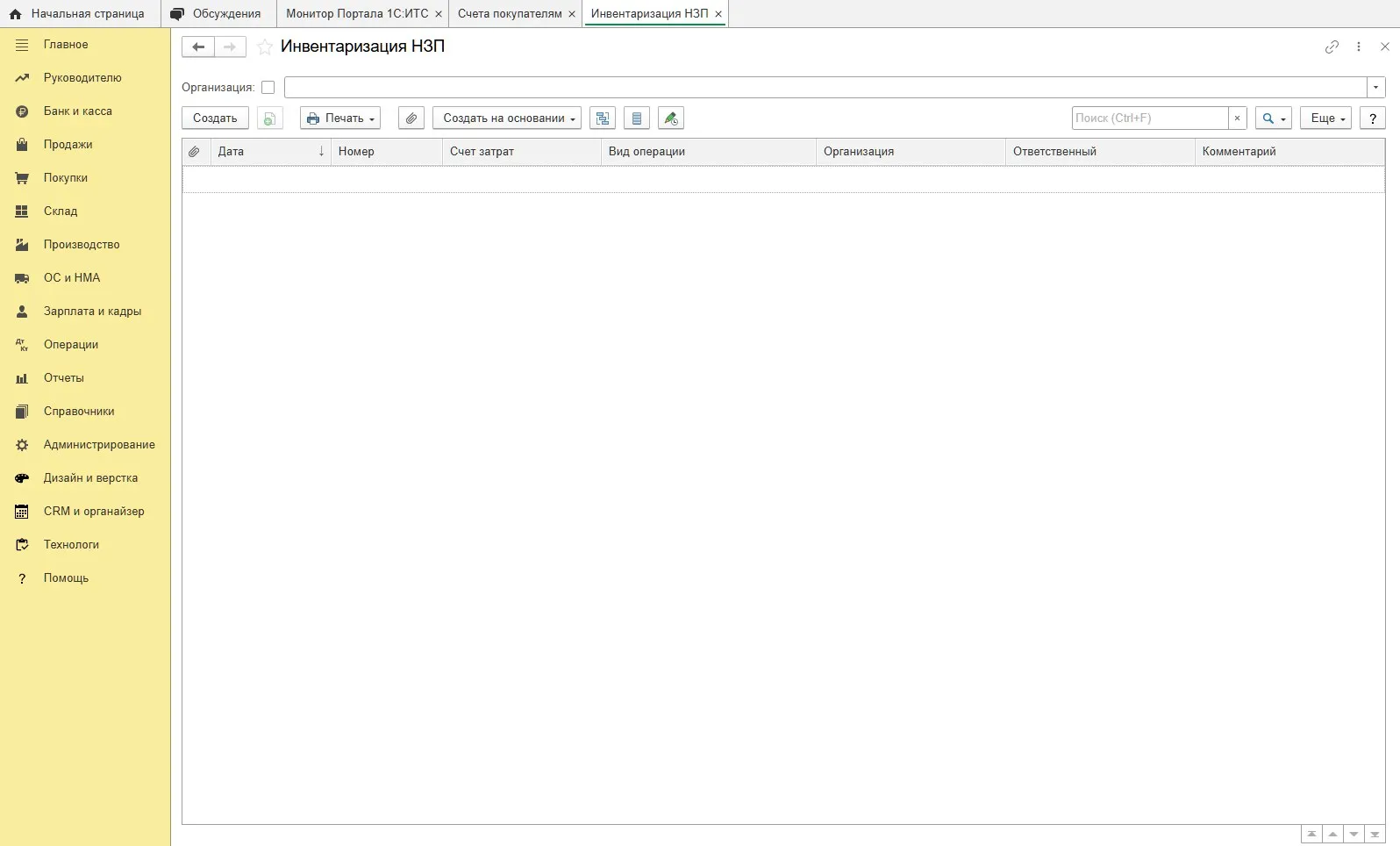Open attached files via the paperclip toolbar button

tap(411, 118)
